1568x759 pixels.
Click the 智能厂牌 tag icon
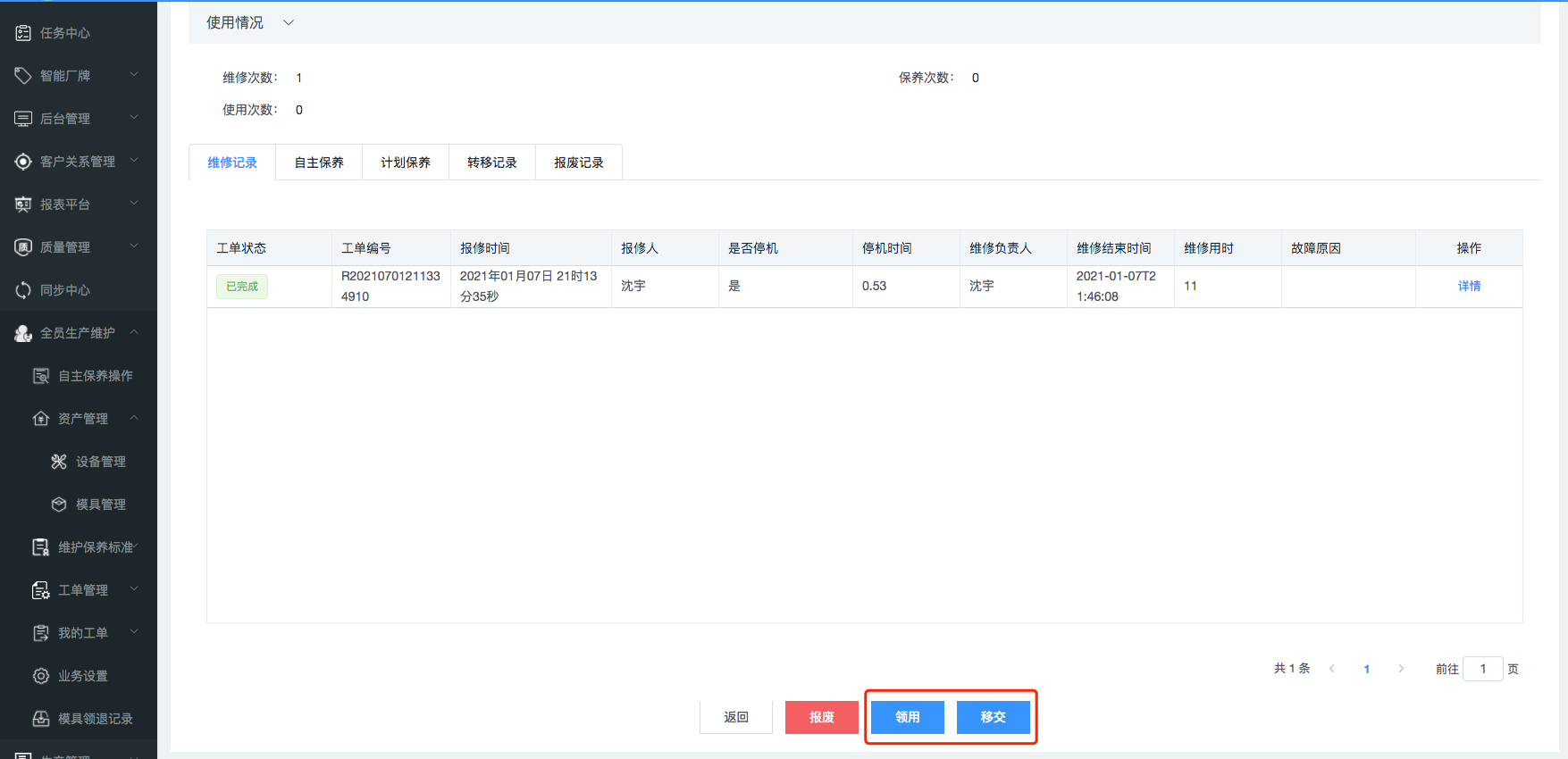click(23, 76)
